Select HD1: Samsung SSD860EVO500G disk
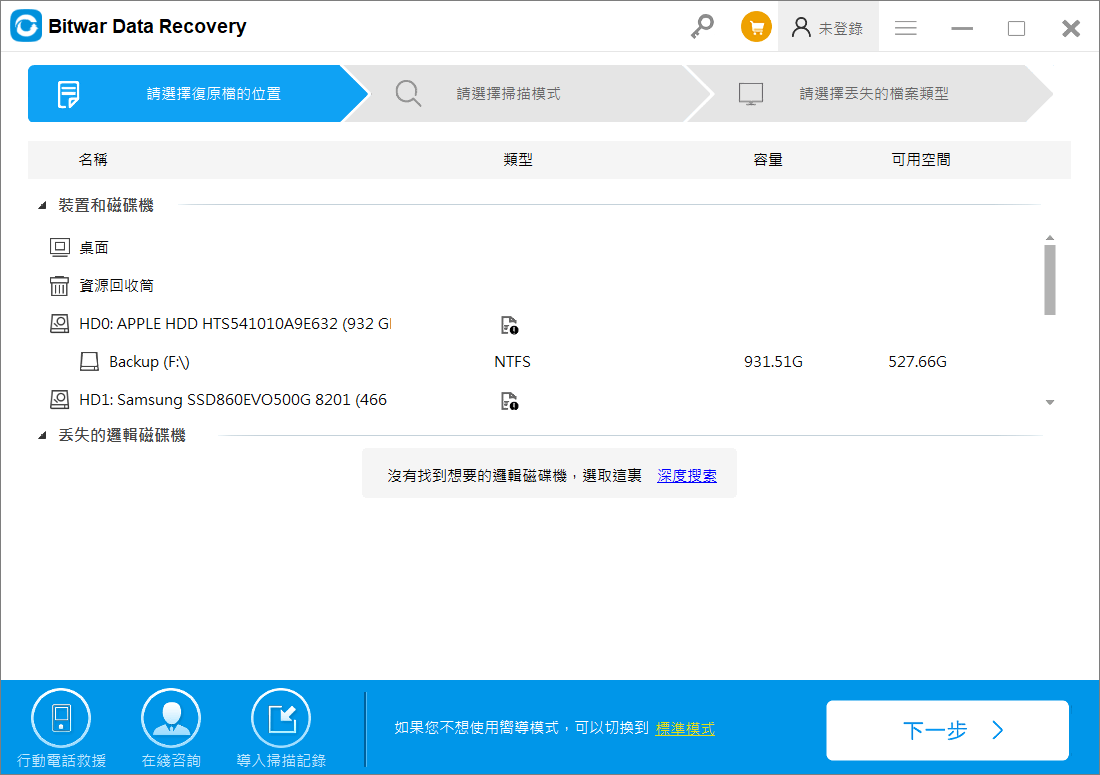Image resolution: width=1100 pixels, height=775 pixels. [x=233, y=400]
